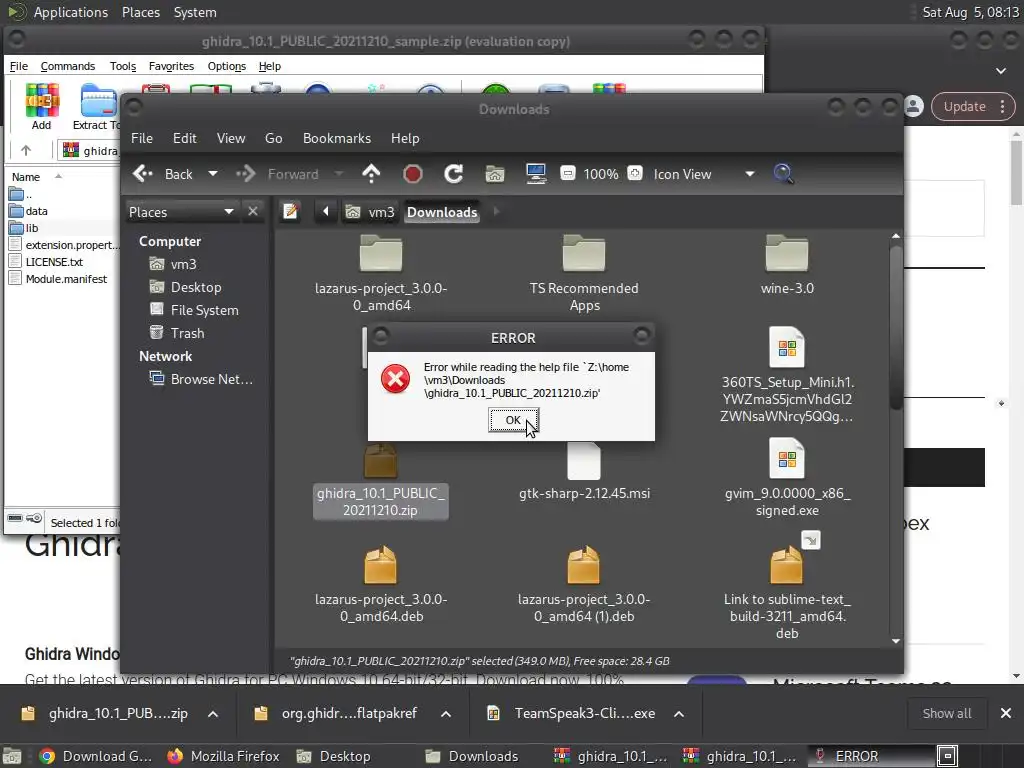
Task: Toggle text-based location entry icon
Action: (291, 212)
